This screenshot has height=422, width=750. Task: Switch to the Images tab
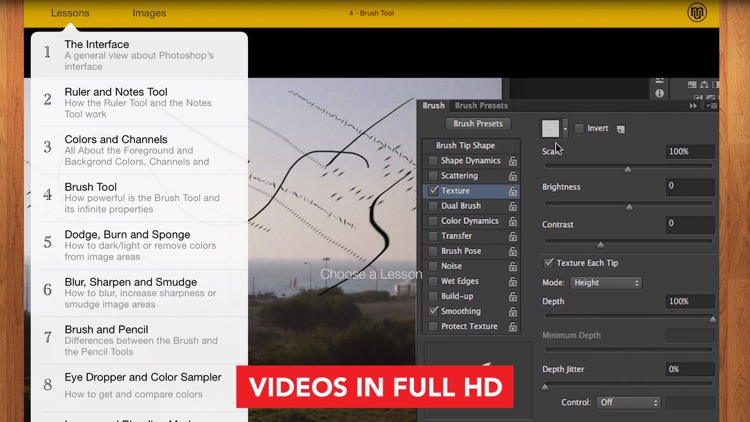[149, 13]
